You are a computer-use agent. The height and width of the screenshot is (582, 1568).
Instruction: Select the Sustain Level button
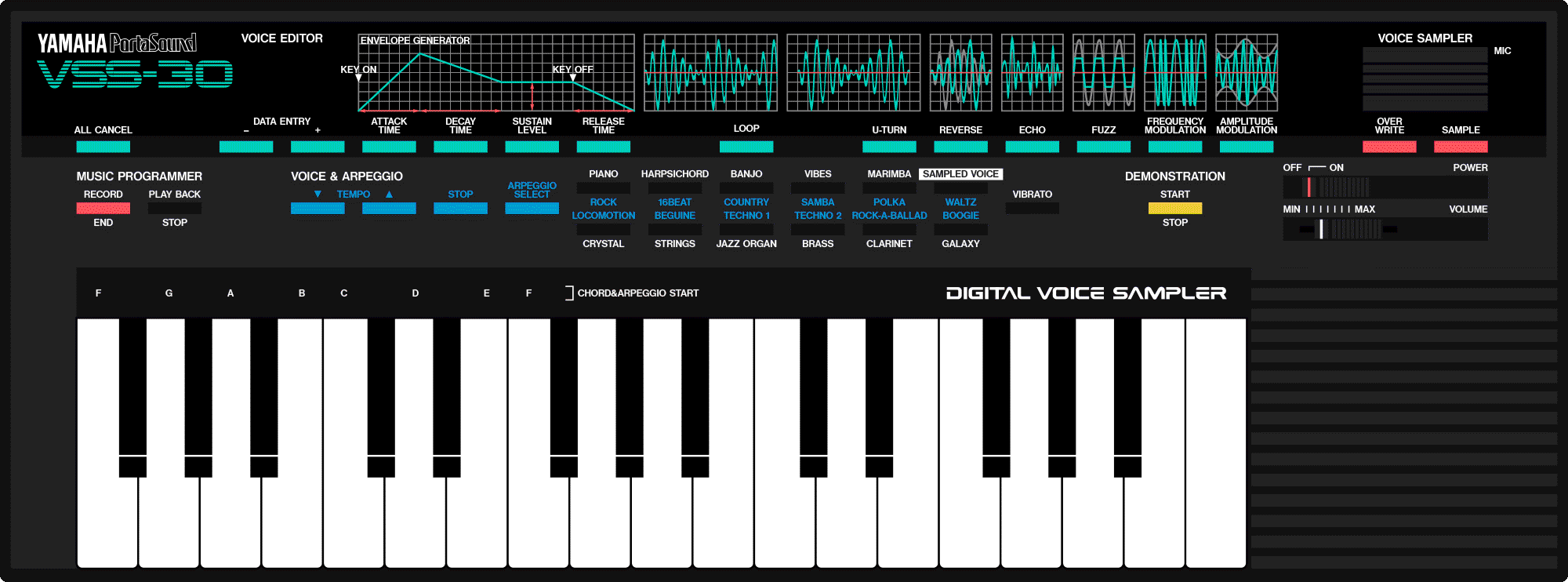coord(532,147)
